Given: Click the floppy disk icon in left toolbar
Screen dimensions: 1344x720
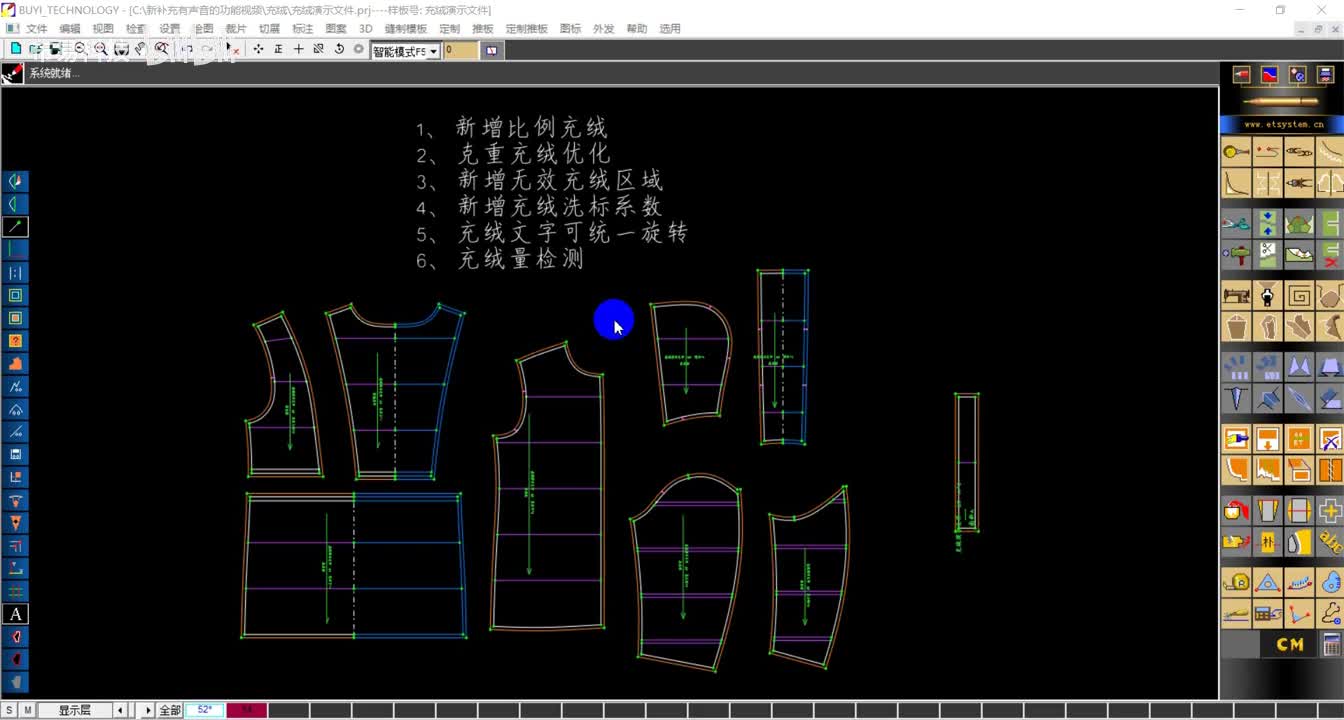Looking at the screenshot, I should click(x=16, y=454).
